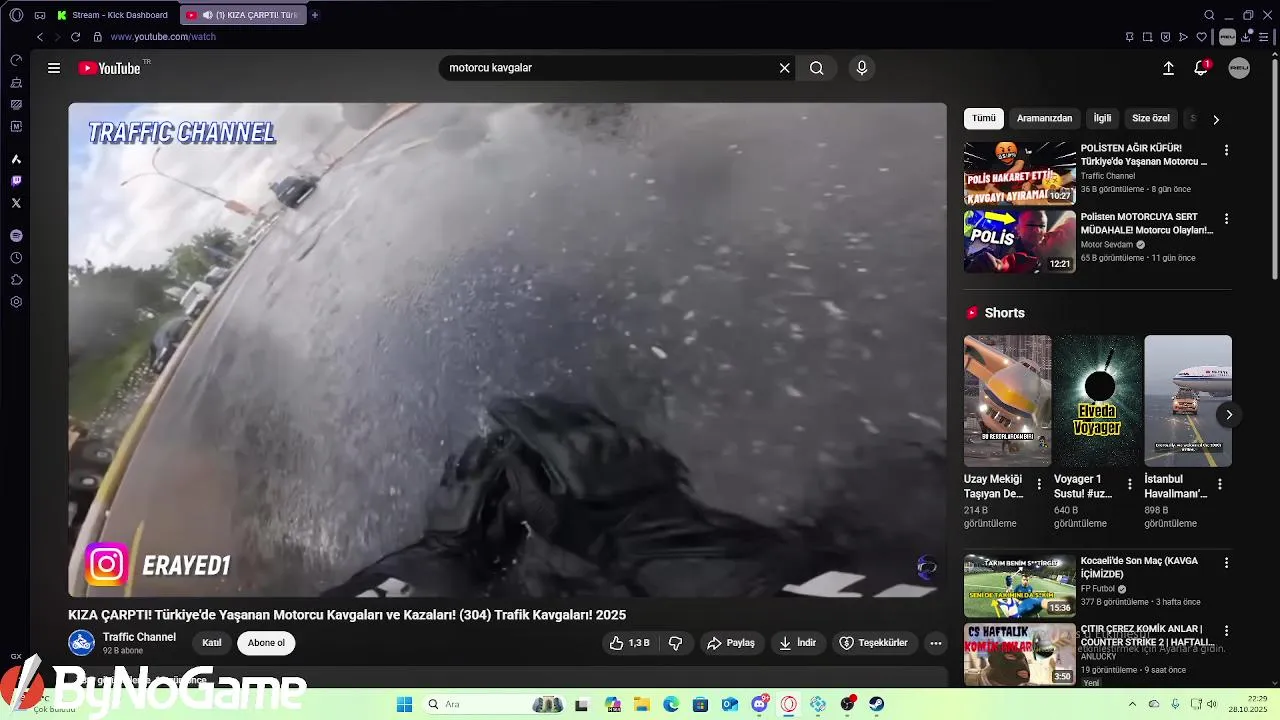Open more actions under the video
The image size is (1280, 720).
pyautogui.click(x=936, y=643)
